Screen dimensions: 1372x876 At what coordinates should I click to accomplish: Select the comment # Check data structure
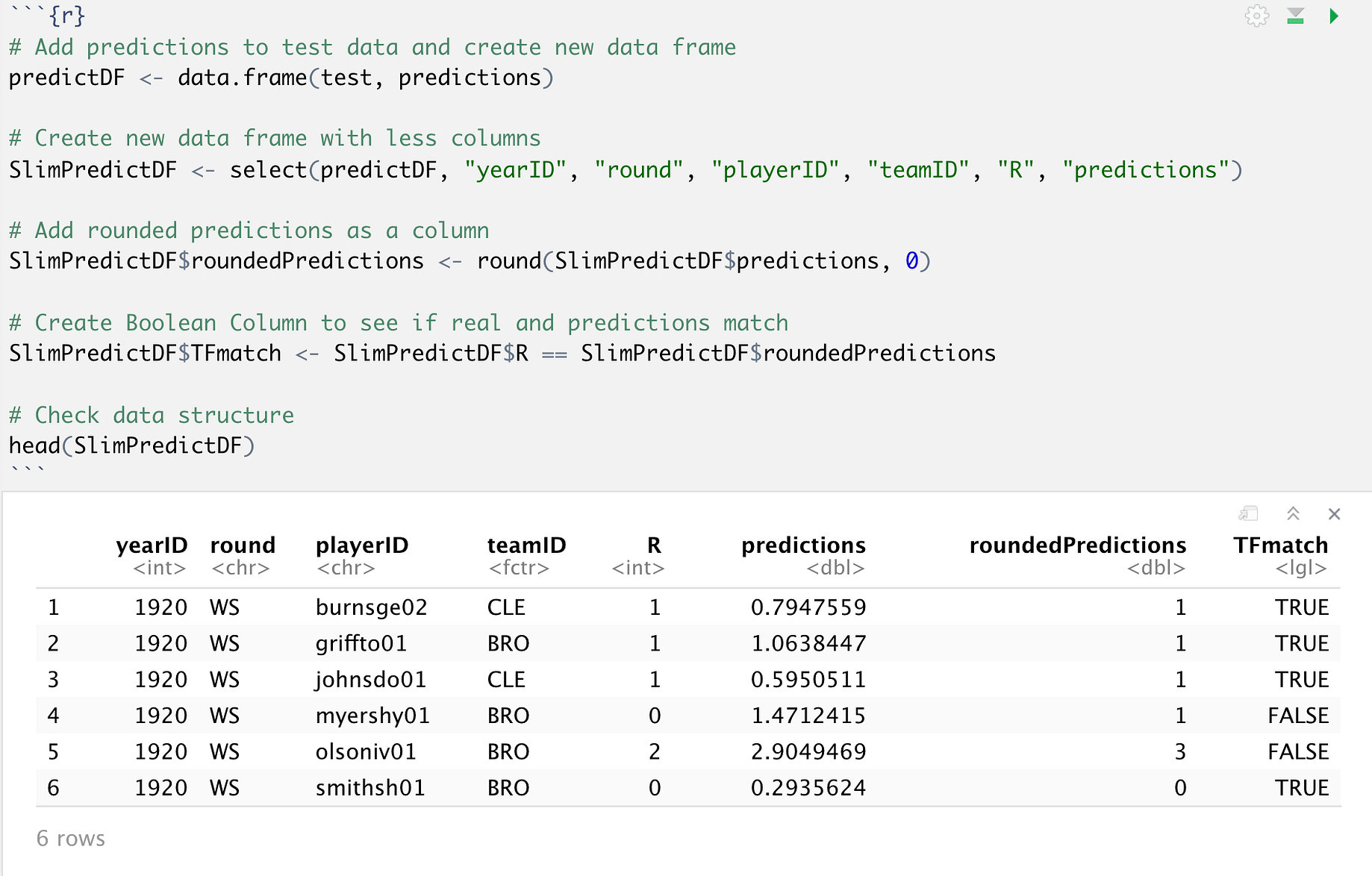[151, 415]
